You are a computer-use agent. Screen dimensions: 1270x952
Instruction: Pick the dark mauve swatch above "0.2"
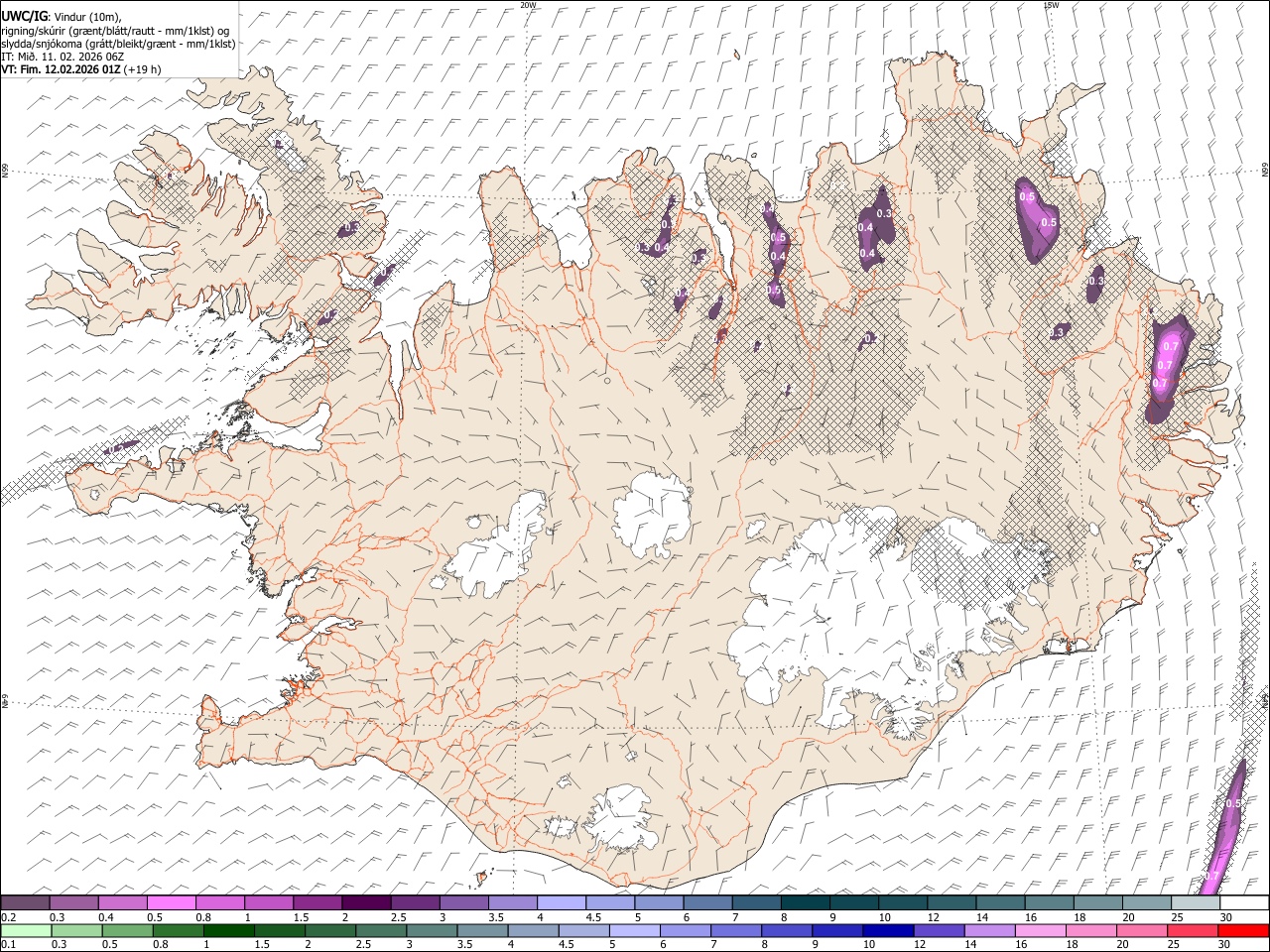26,902
